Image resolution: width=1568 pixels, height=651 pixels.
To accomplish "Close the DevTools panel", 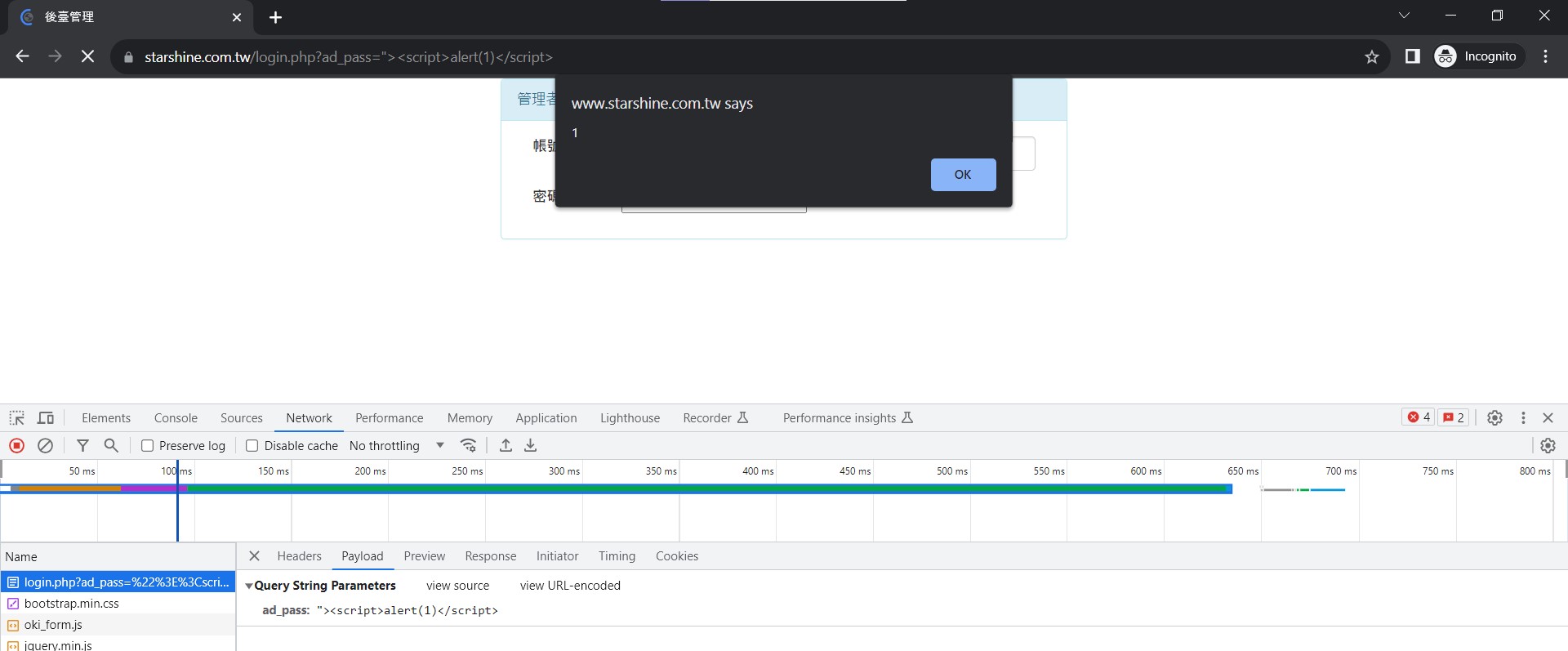I will tap(1548, 417).
